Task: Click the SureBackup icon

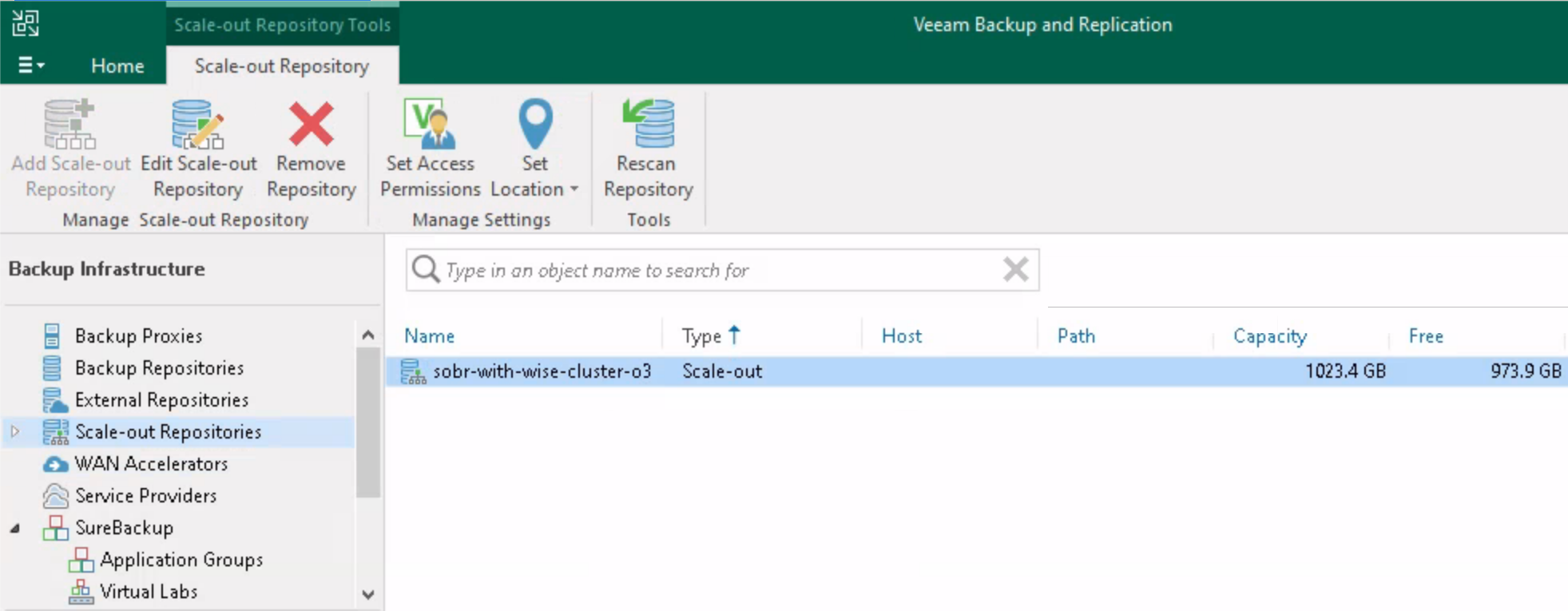Action: point(55,528)
